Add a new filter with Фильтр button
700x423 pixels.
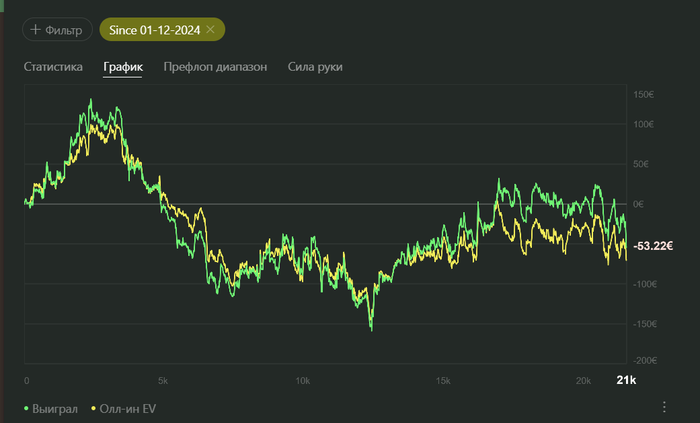click(x=57, y=29)
